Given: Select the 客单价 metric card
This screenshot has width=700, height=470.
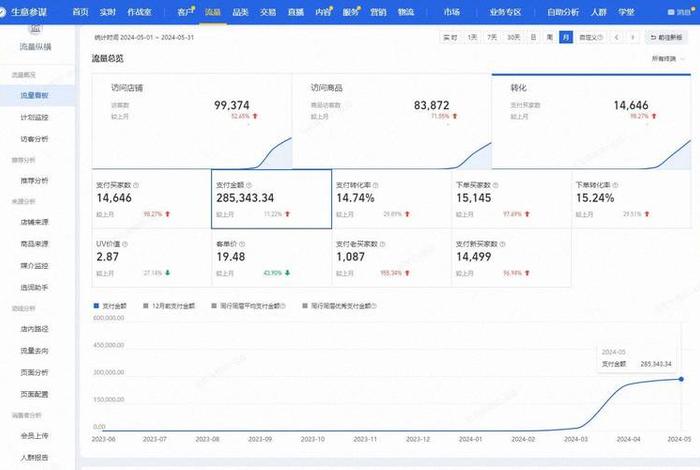Looking at the screenshot, I should pos(271,257).
